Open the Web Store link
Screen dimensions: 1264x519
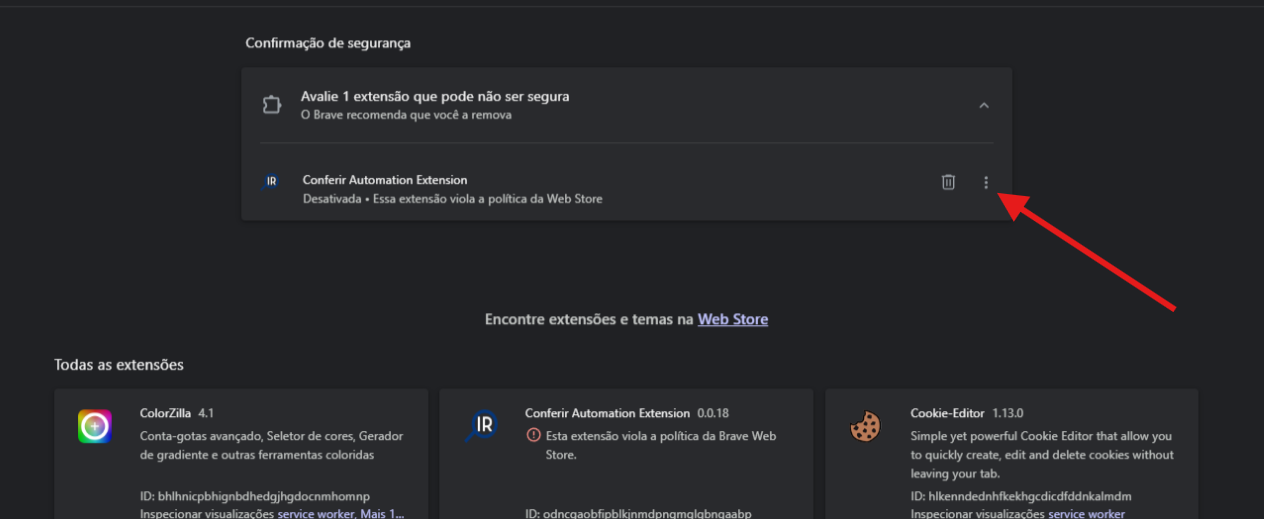733,319
